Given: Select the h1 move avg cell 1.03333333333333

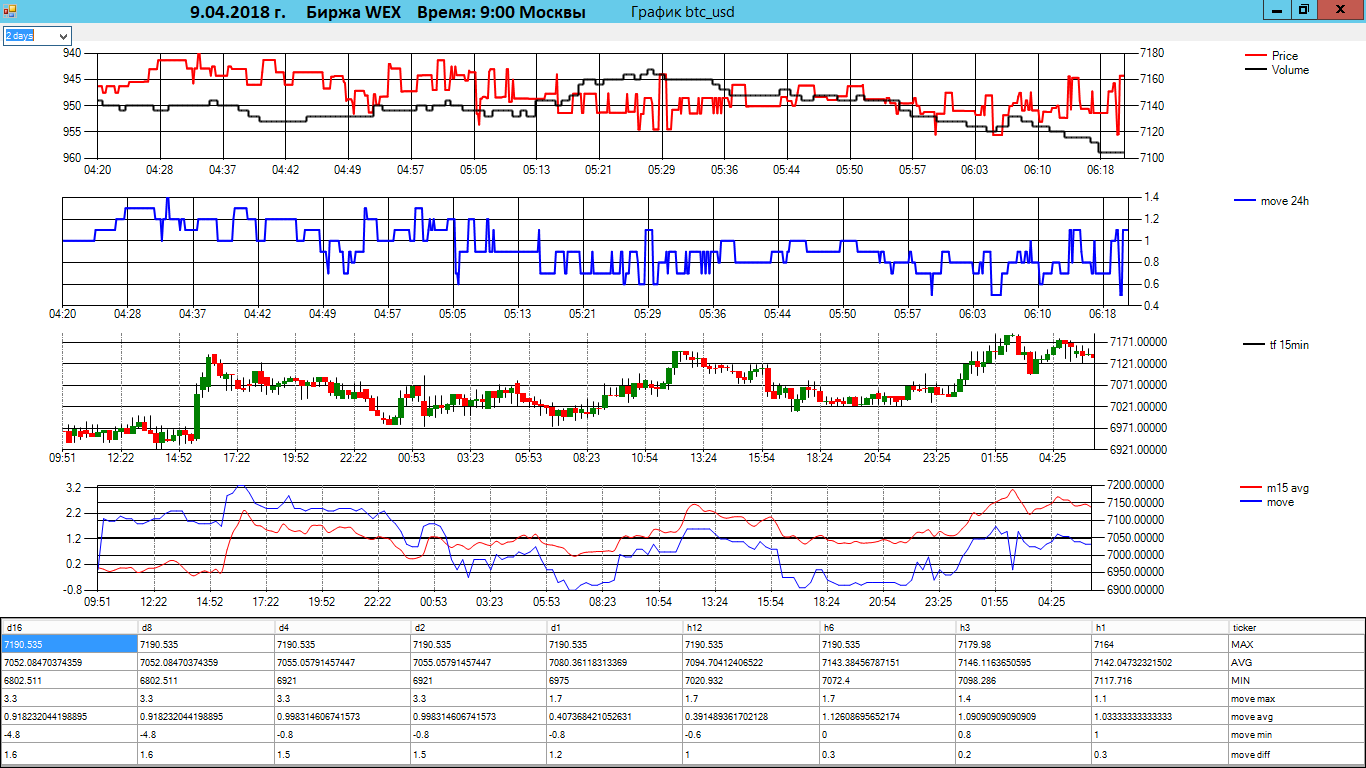Looking at the screenshot, I should (1160, 717).
